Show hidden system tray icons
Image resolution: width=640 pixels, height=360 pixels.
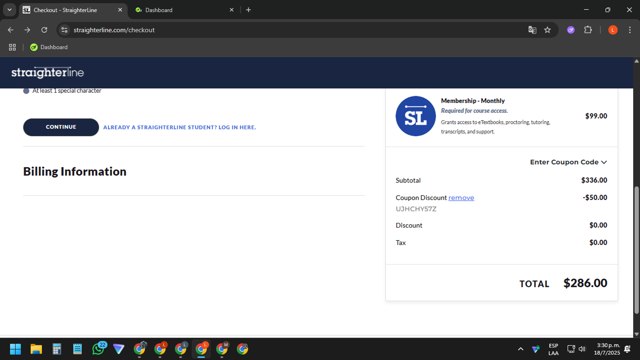[520, 349]
